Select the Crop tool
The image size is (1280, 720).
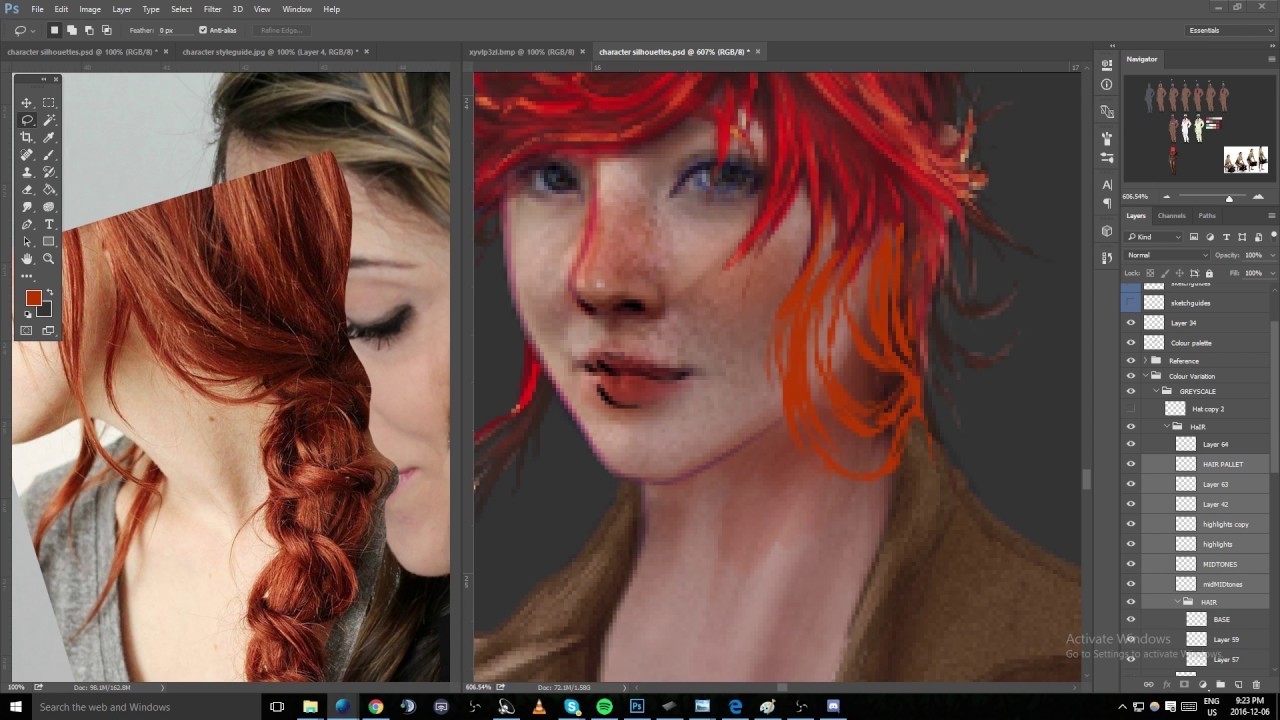tap(27, 137)
